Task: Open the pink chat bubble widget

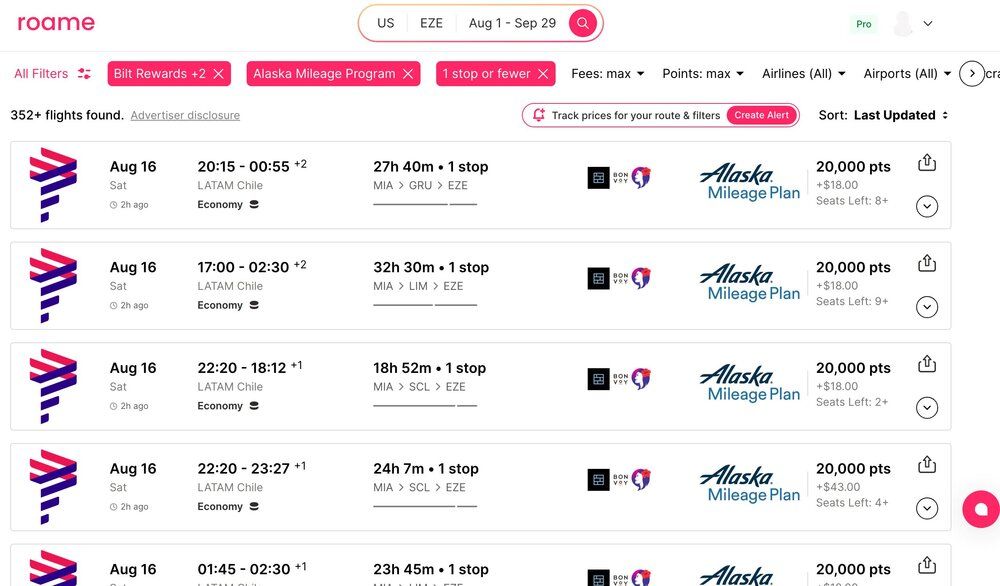Action: [x=980, y=509]
